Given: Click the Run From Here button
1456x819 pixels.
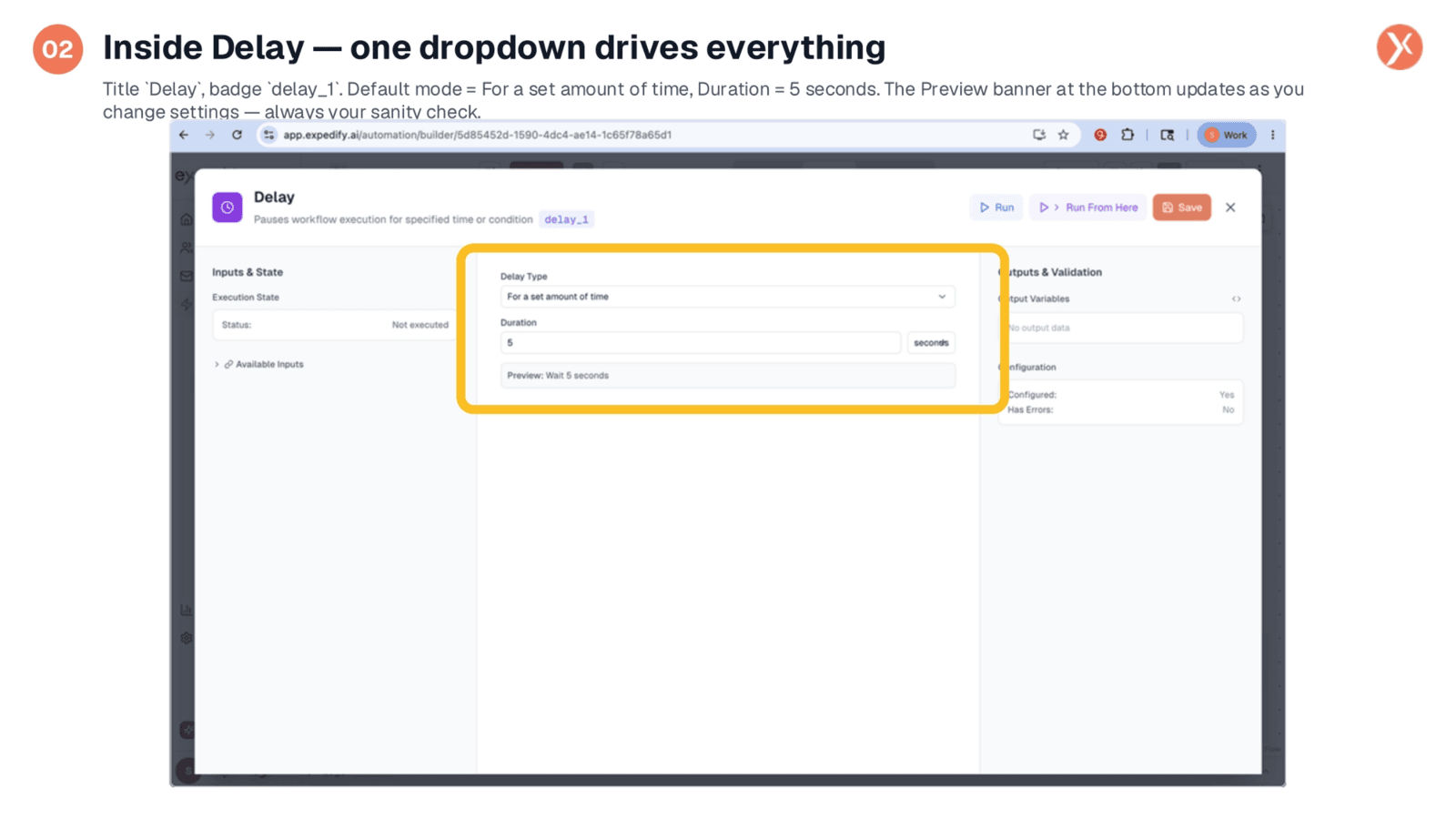Looking at the screenshot, I should tap(1088, 207).
